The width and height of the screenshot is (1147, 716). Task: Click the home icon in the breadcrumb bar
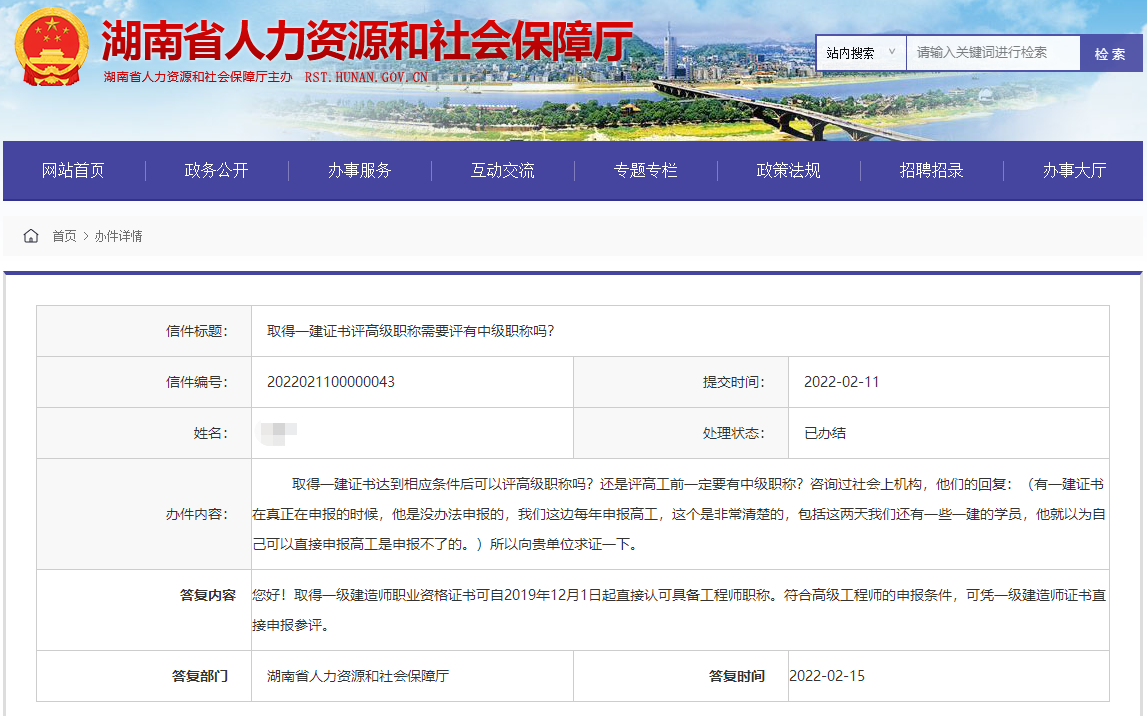(x=30, y=235)
